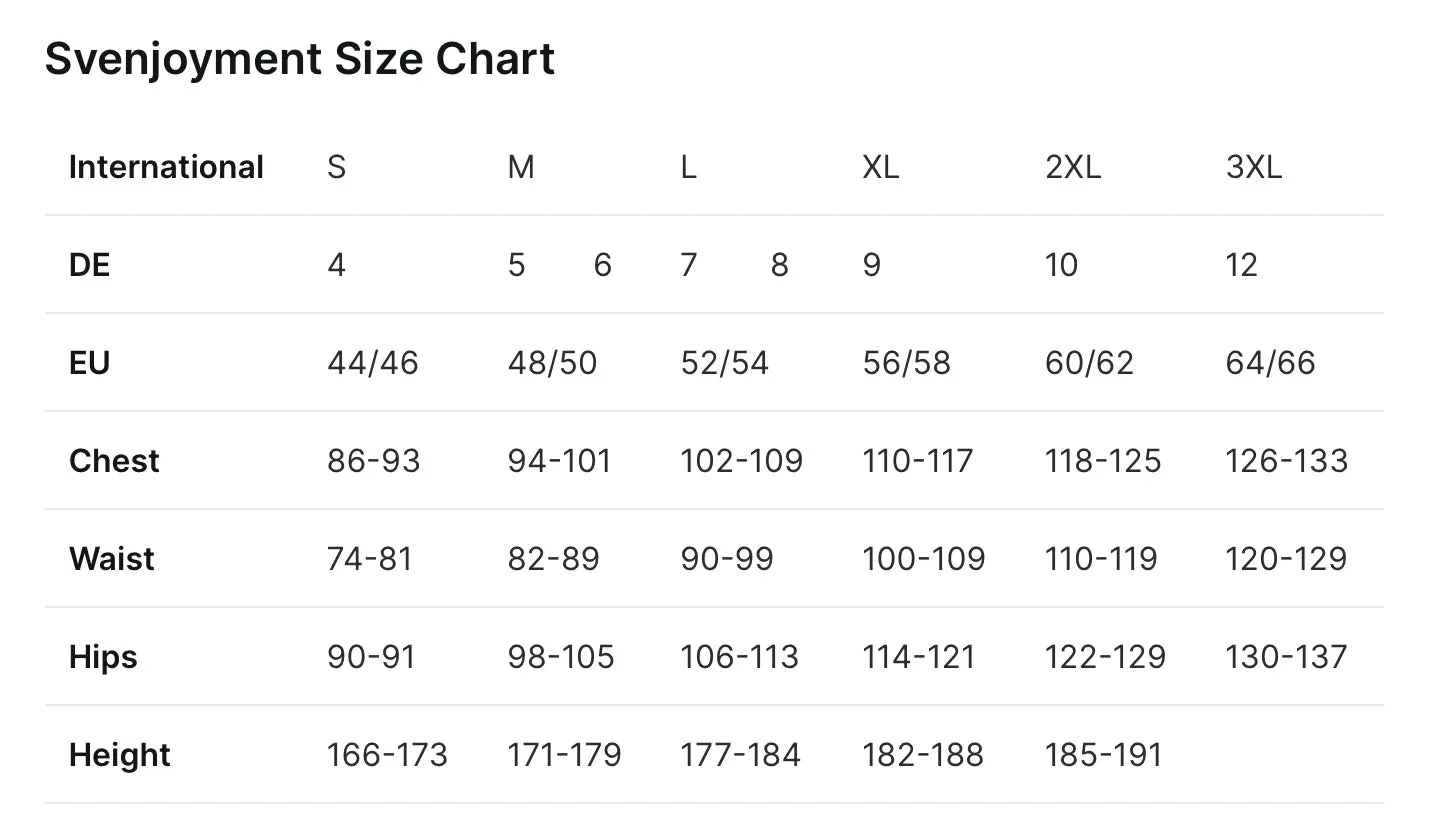Select hips measurement 130-137
Viewport: 1429px width, 820px height.
click(x=1286, y=657)
